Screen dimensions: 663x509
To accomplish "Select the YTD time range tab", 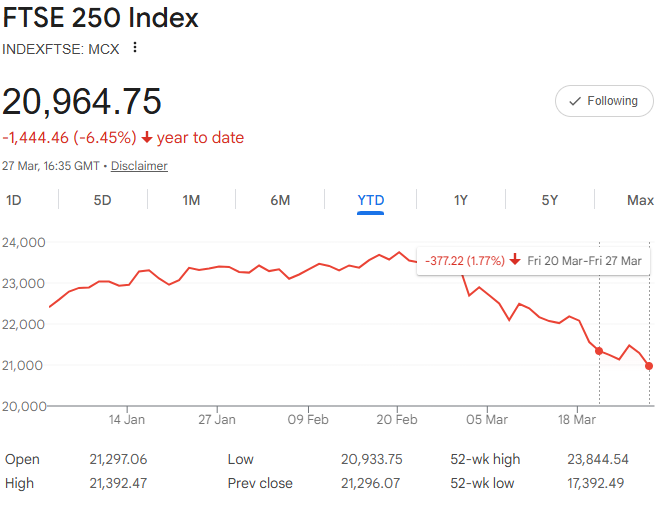I will 371,200.
